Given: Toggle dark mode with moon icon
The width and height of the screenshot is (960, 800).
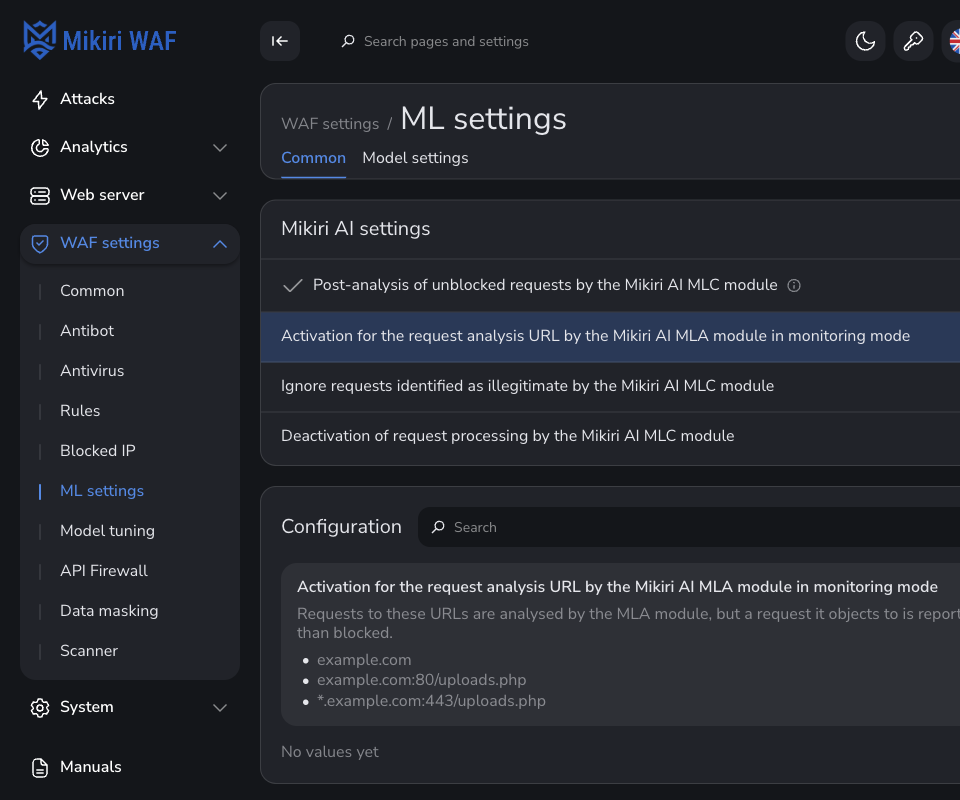Looking at the screenshot, I should point(865,41).
